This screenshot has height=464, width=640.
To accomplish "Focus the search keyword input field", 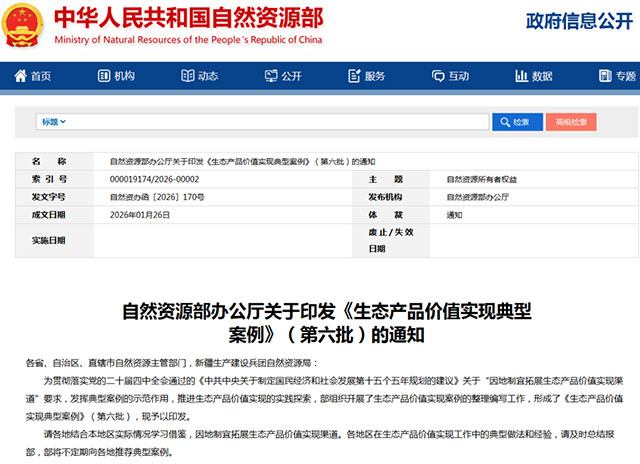I will 280,122.
